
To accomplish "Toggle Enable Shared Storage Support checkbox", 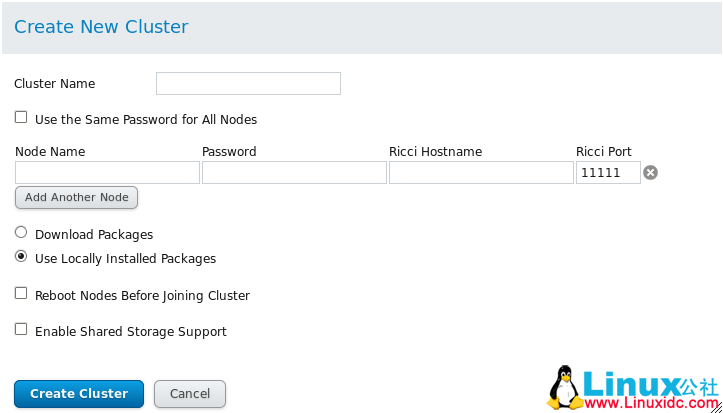I will (x=21, y=329).
